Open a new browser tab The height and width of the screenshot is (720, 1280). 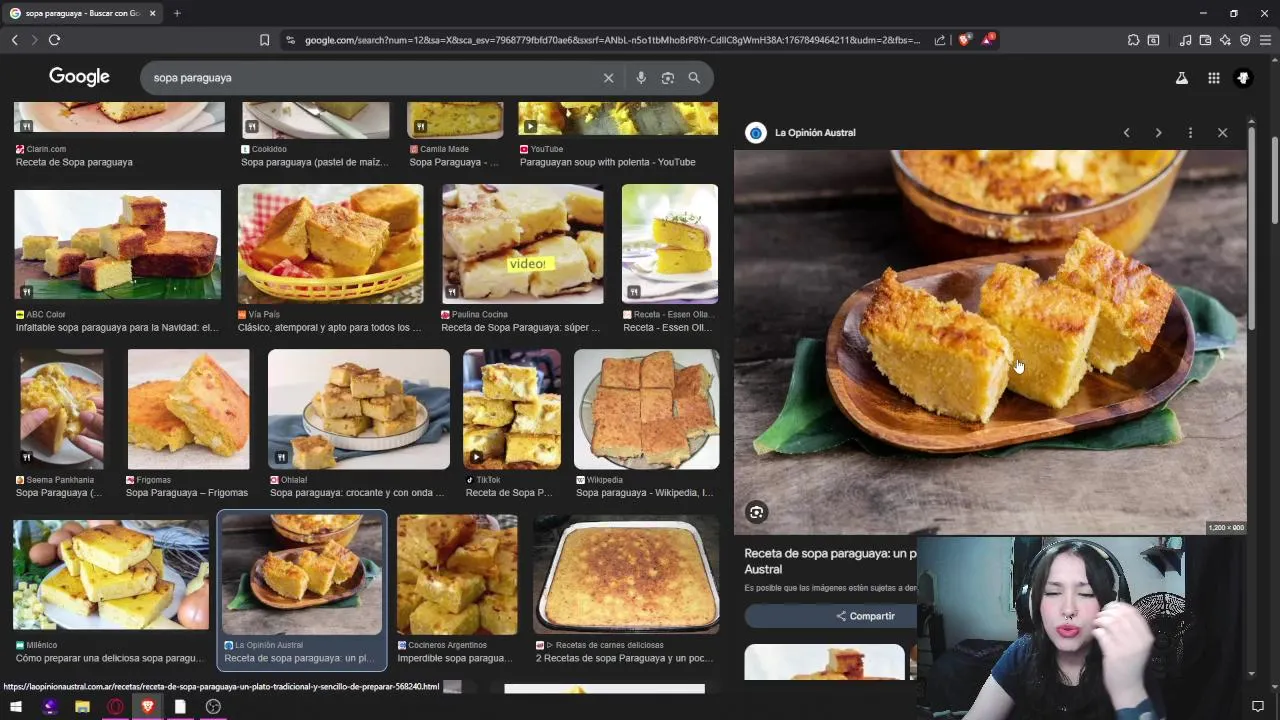(x=177, y=13)
